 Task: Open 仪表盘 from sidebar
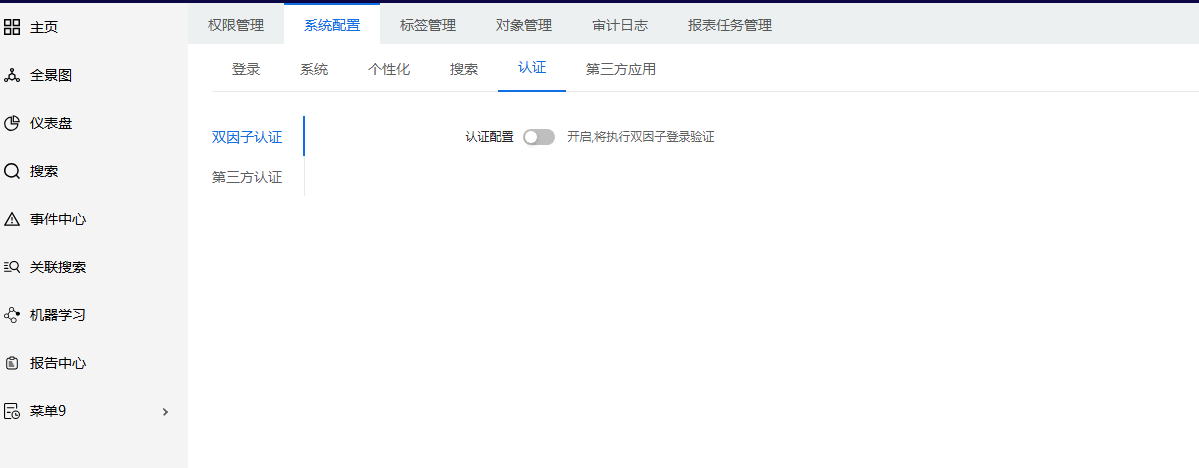(51, 124)
